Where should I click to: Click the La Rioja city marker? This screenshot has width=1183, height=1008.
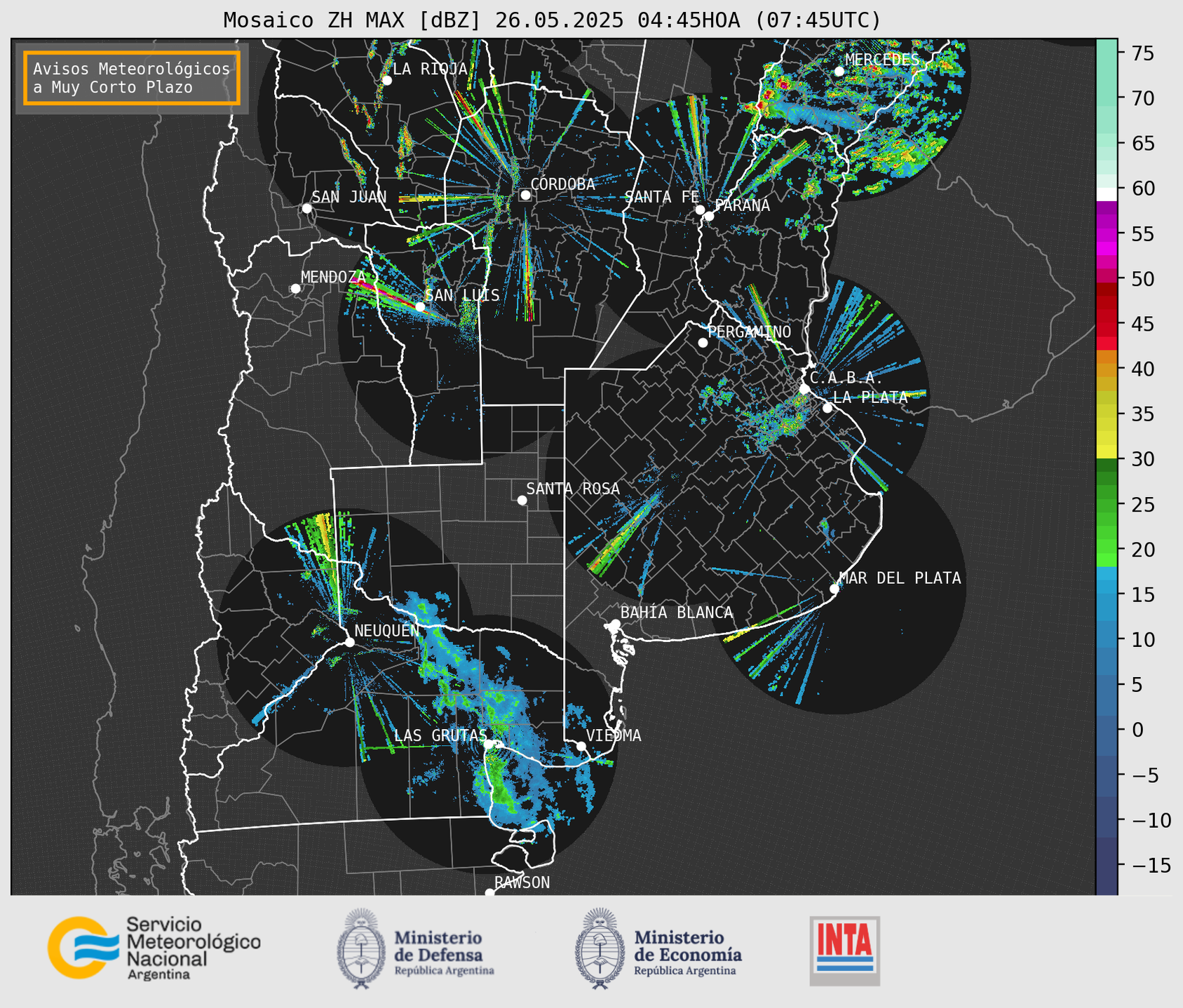386,80
